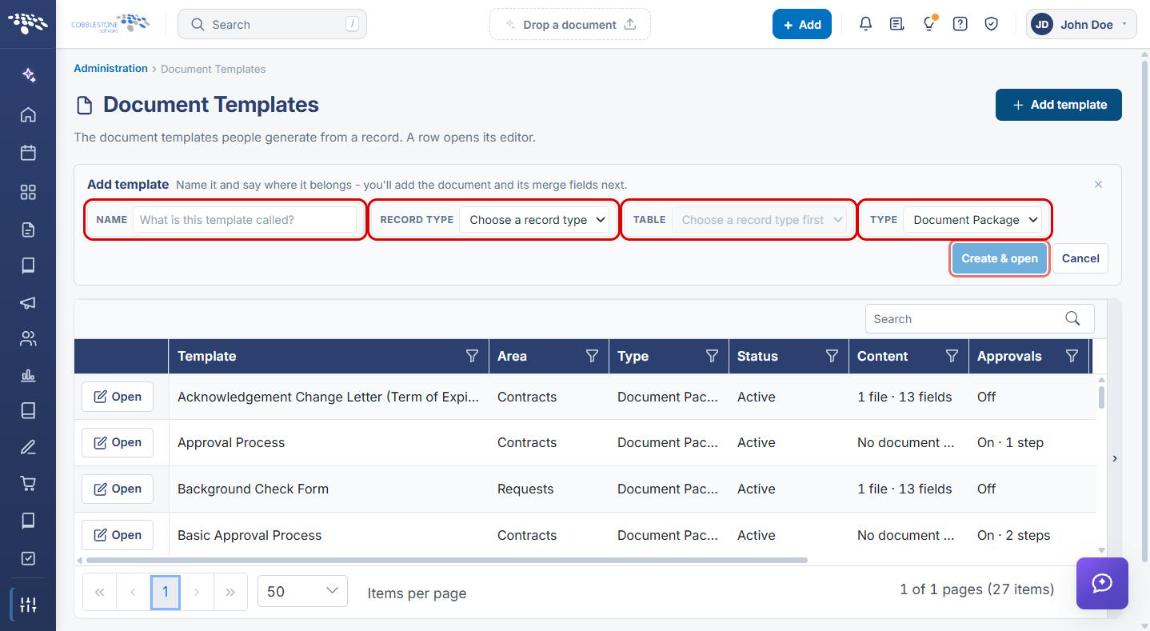Open the Type dropdown showing Document Package
This screenshot has height=631, width=1150.
975,219
